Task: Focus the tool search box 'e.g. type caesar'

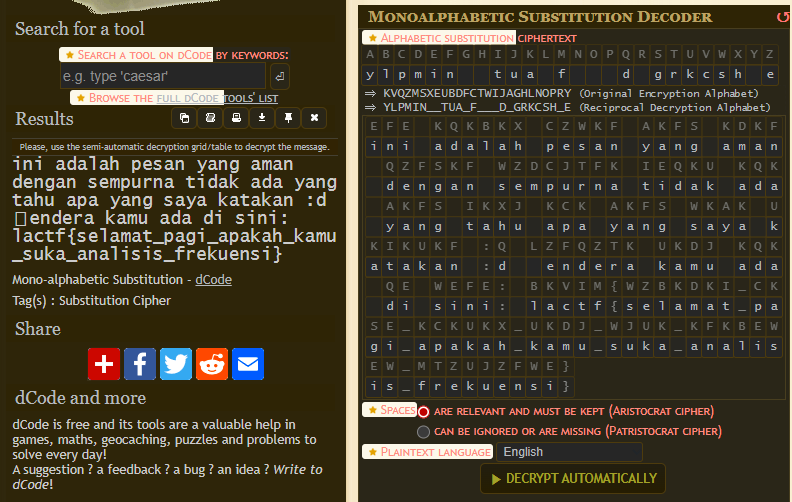Action: 163,76
